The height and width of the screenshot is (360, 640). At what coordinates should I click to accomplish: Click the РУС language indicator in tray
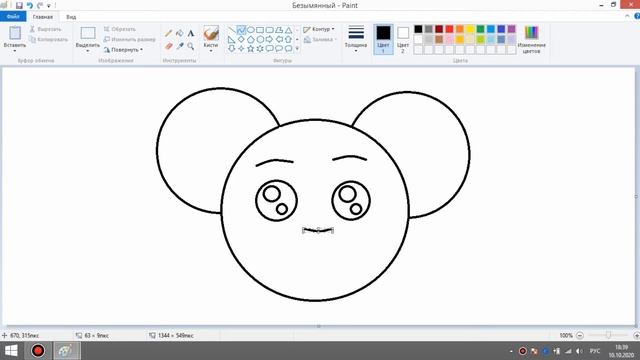(595, 351)
